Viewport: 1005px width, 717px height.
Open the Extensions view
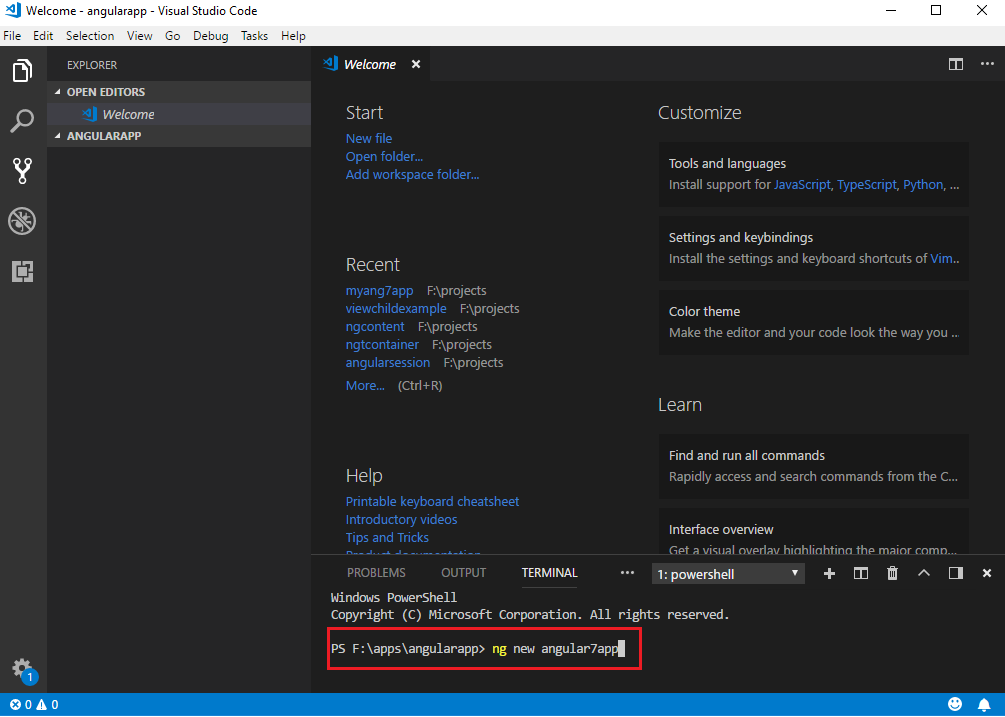tap(22, 271)
